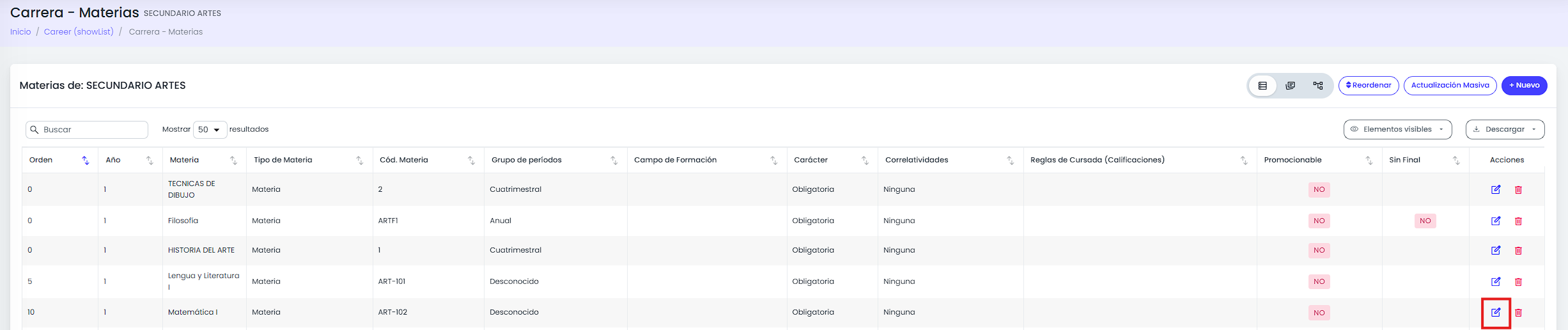Sort by Año column arrows

(150, 160)
